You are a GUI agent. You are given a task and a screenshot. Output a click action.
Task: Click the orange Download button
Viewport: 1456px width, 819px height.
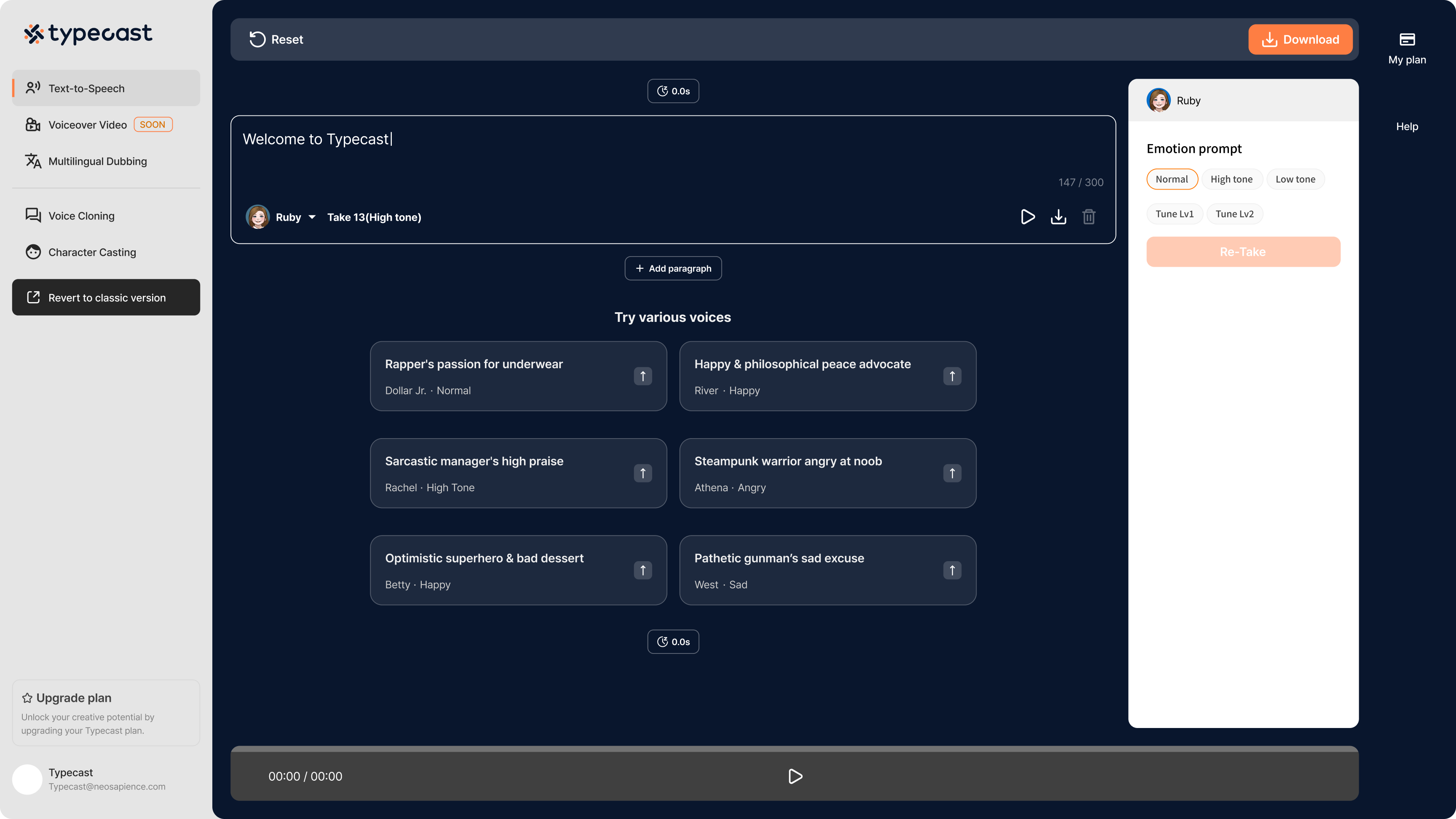[1300, 40]
